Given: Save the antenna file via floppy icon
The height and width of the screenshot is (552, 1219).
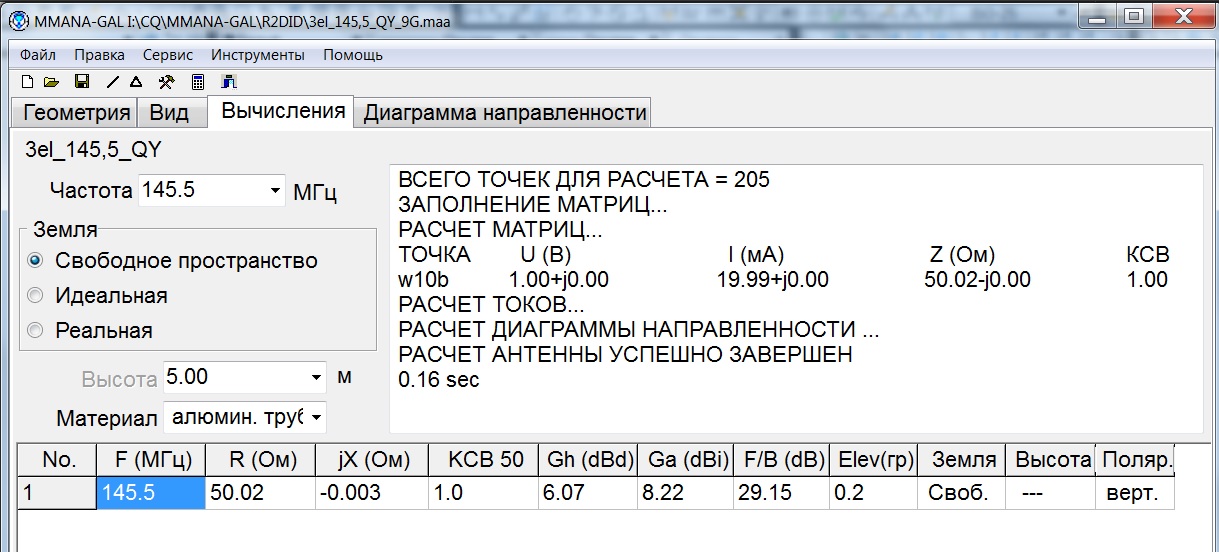Looking at the screenshot, I should [82, 82].
